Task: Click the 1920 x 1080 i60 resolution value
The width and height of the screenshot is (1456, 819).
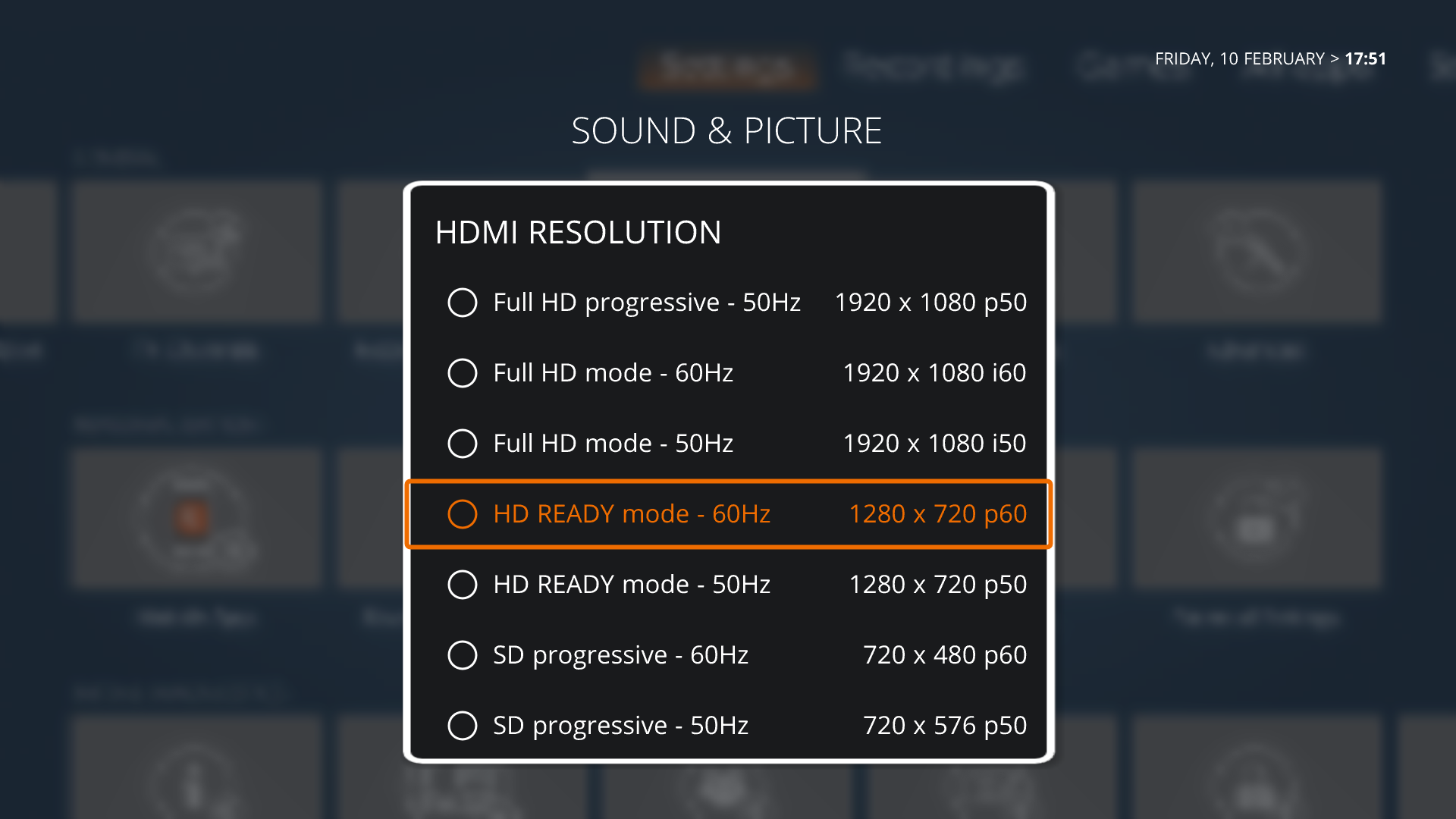Action: click(934, 373)
